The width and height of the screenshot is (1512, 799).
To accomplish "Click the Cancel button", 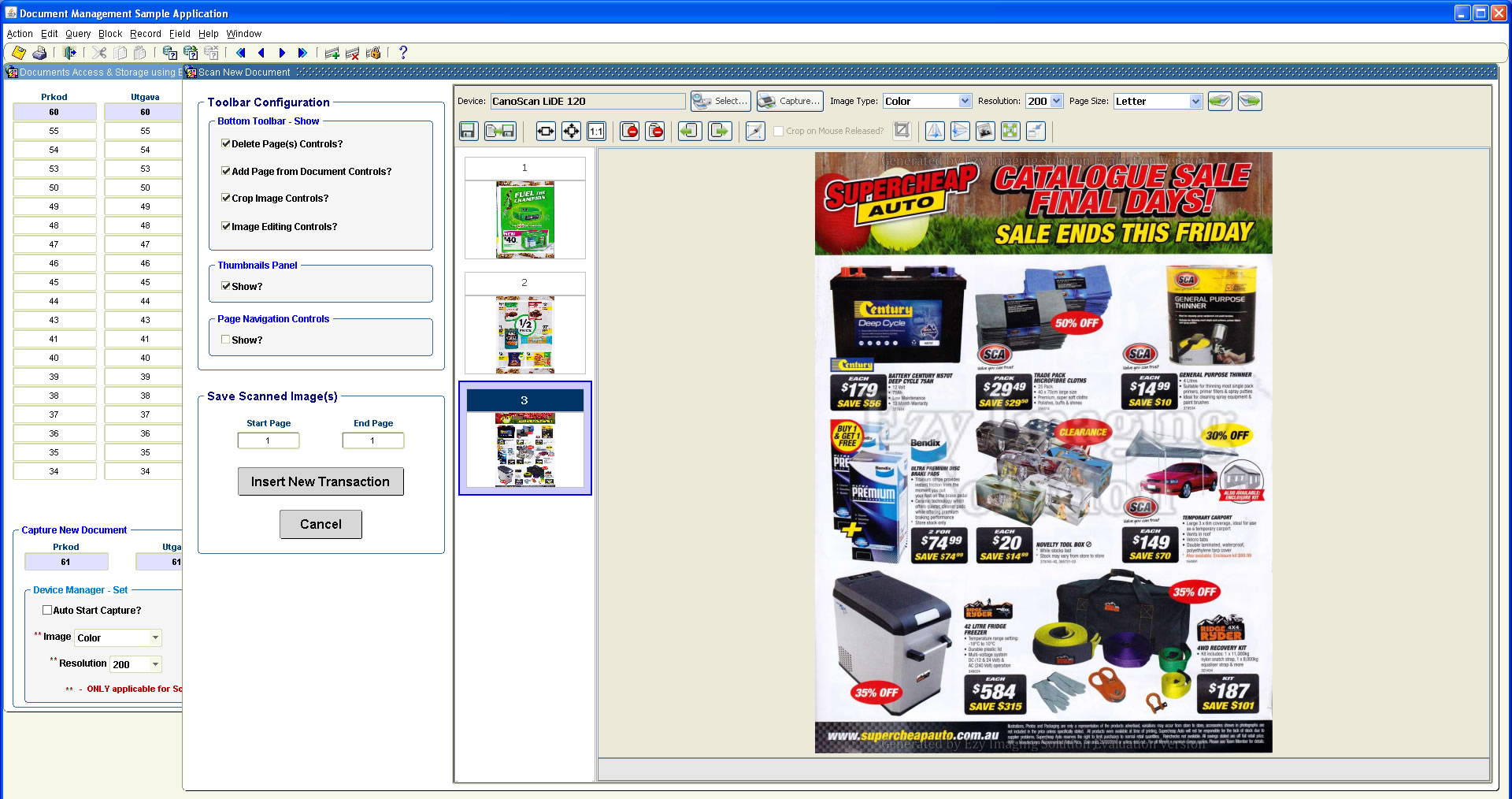I will (x=321, y=524).
